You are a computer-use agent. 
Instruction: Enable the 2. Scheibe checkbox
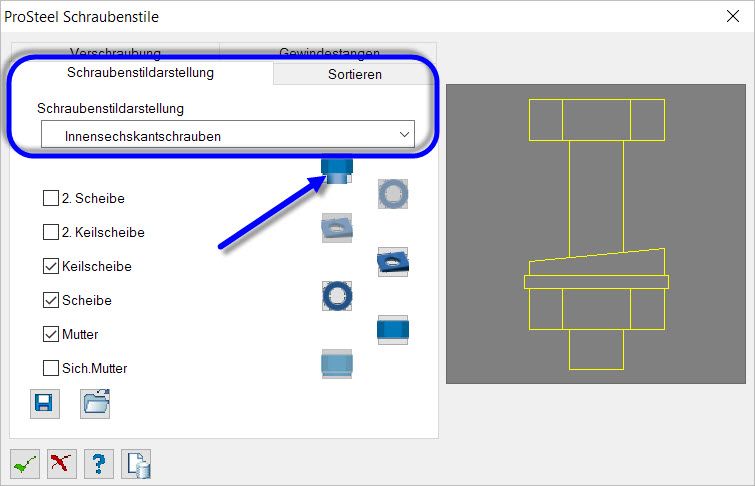click(x=51, y=198)
